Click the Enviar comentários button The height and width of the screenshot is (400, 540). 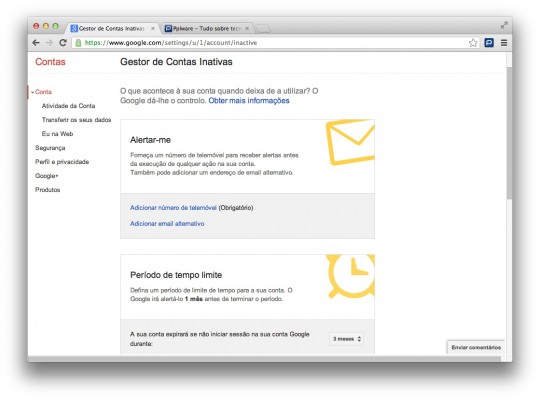[476, 347]
